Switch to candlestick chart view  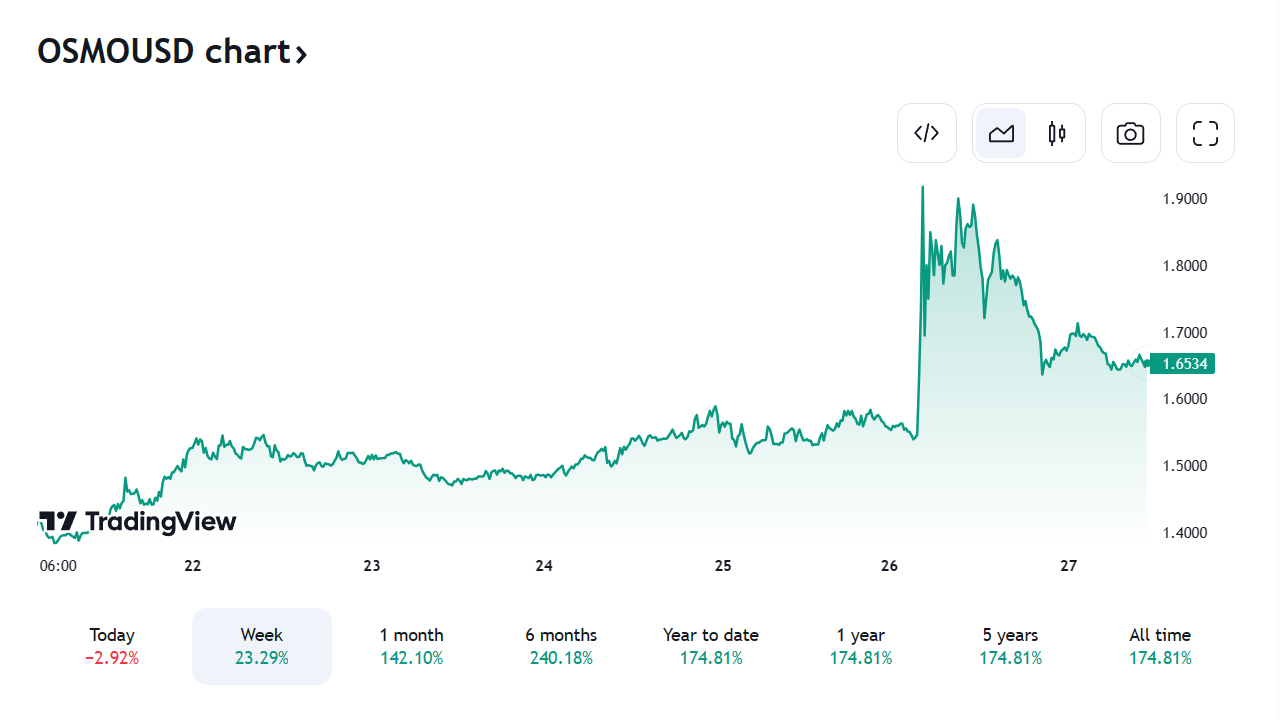click(1057, 133)
